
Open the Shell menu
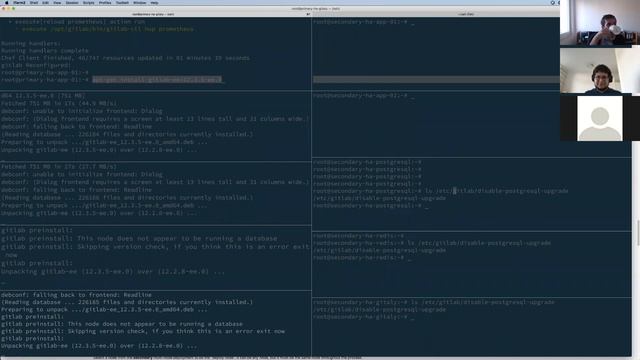(34, 2)
